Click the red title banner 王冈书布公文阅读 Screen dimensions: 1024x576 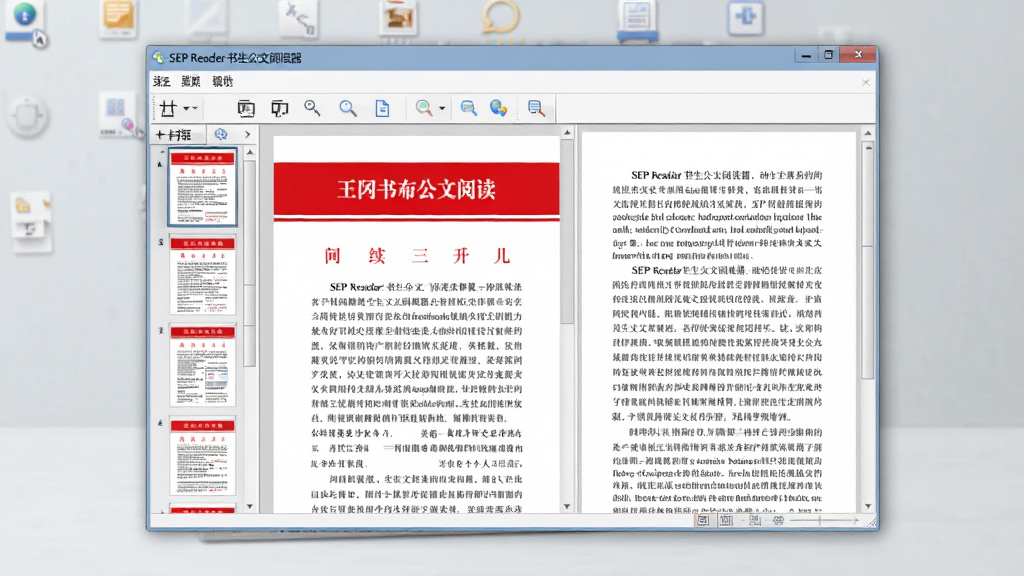tap(416, 189)
